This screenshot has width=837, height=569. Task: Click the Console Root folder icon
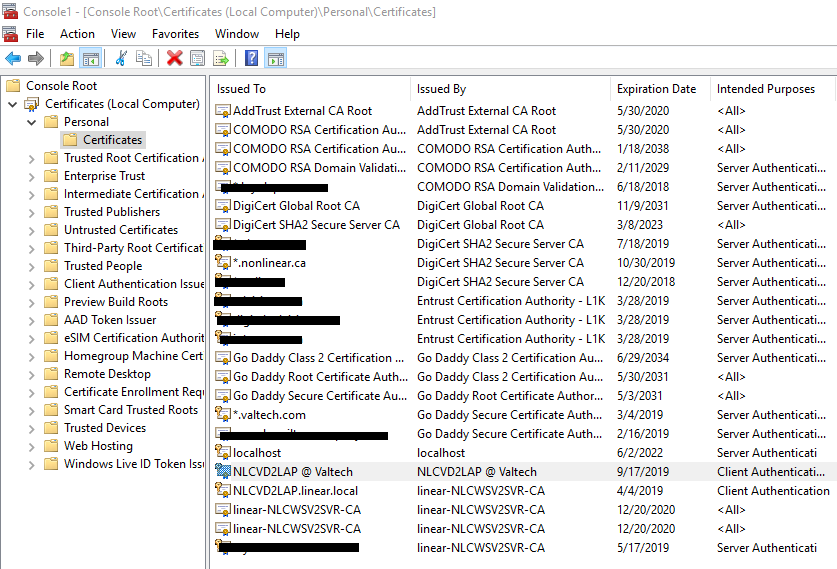pyautogui.click(x=13, y=85)
